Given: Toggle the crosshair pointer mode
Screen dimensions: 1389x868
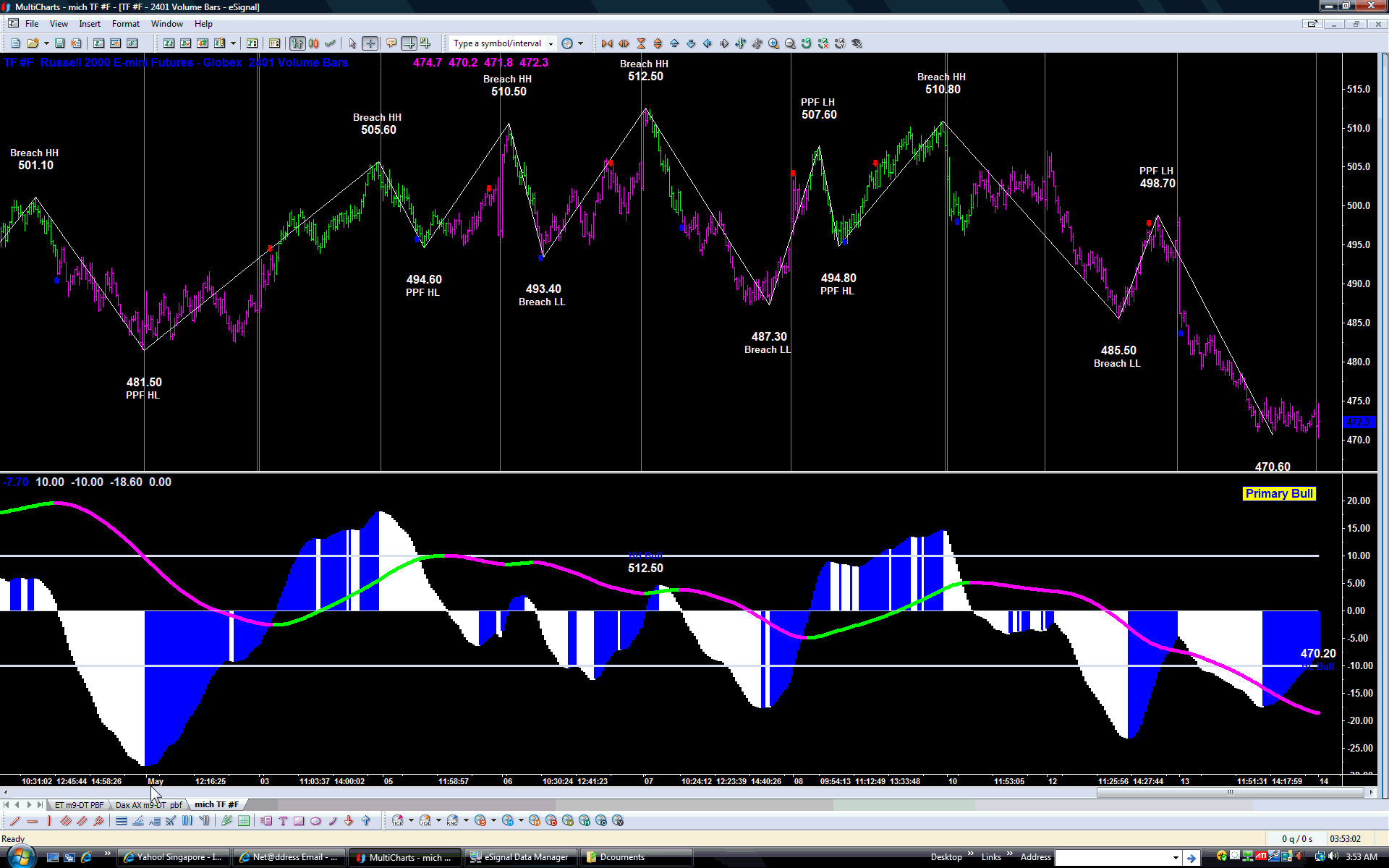Looking at the screenshot, I should click(370, 43).
